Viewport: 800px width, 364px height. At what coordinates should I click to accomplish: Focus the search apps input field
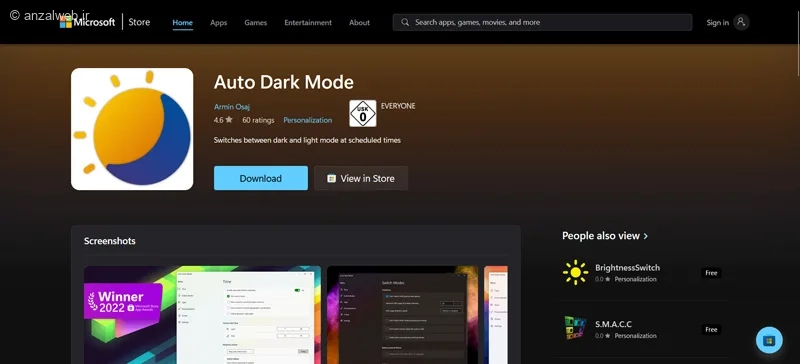[542, 22]
